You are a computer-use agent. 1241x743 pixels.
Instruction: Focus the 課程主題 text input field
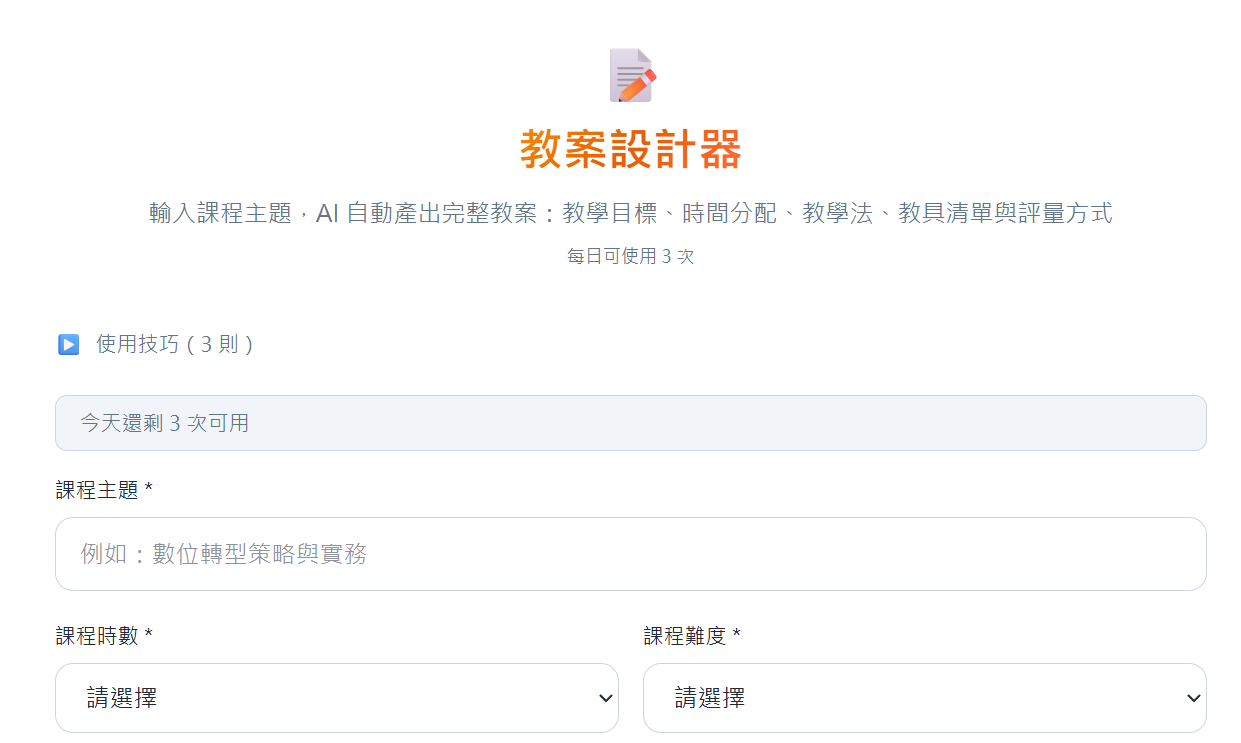coord(630,554)
